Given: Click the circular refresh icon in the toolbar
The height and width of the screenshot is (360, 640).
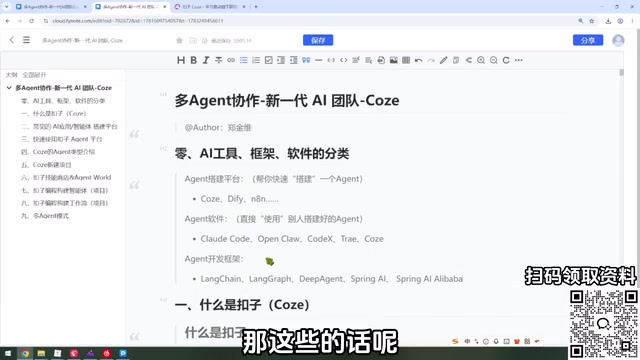Looking at the screenshot, I should (506, 60).
